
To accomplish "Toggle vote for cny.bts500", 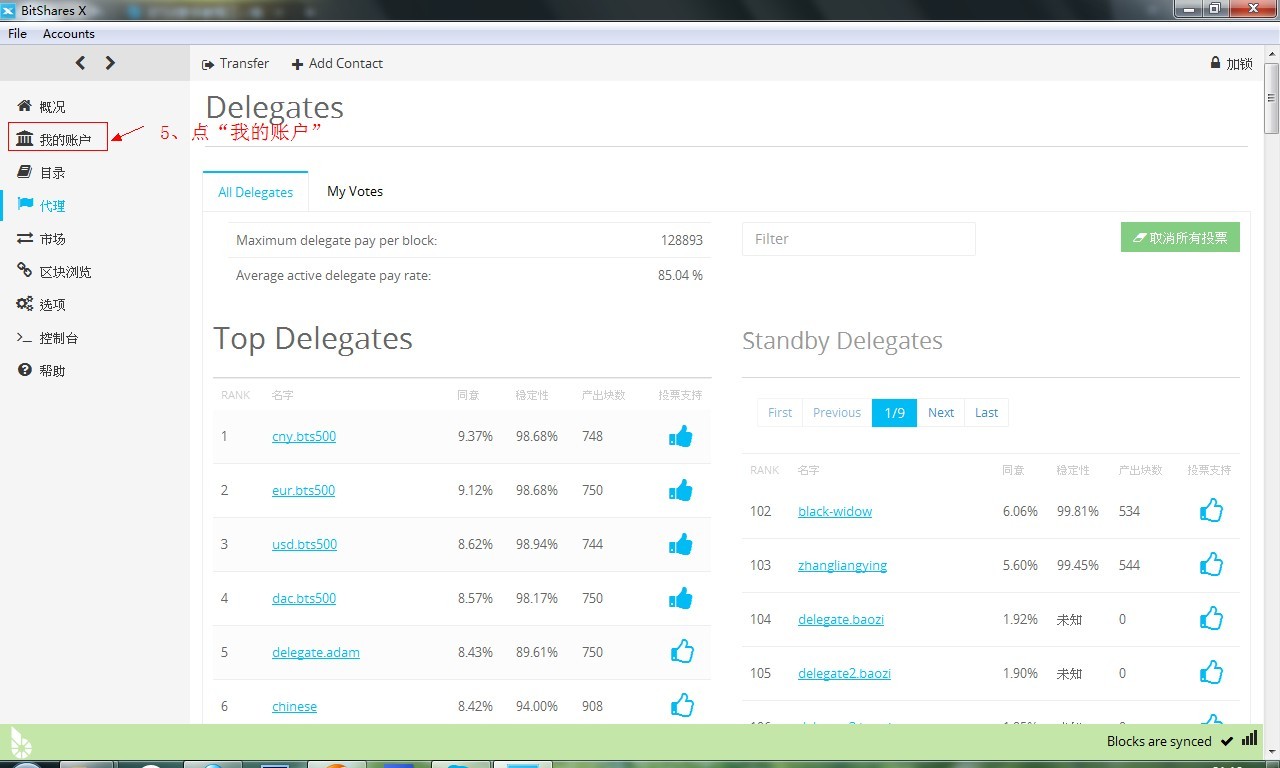I will pos(681,436).
